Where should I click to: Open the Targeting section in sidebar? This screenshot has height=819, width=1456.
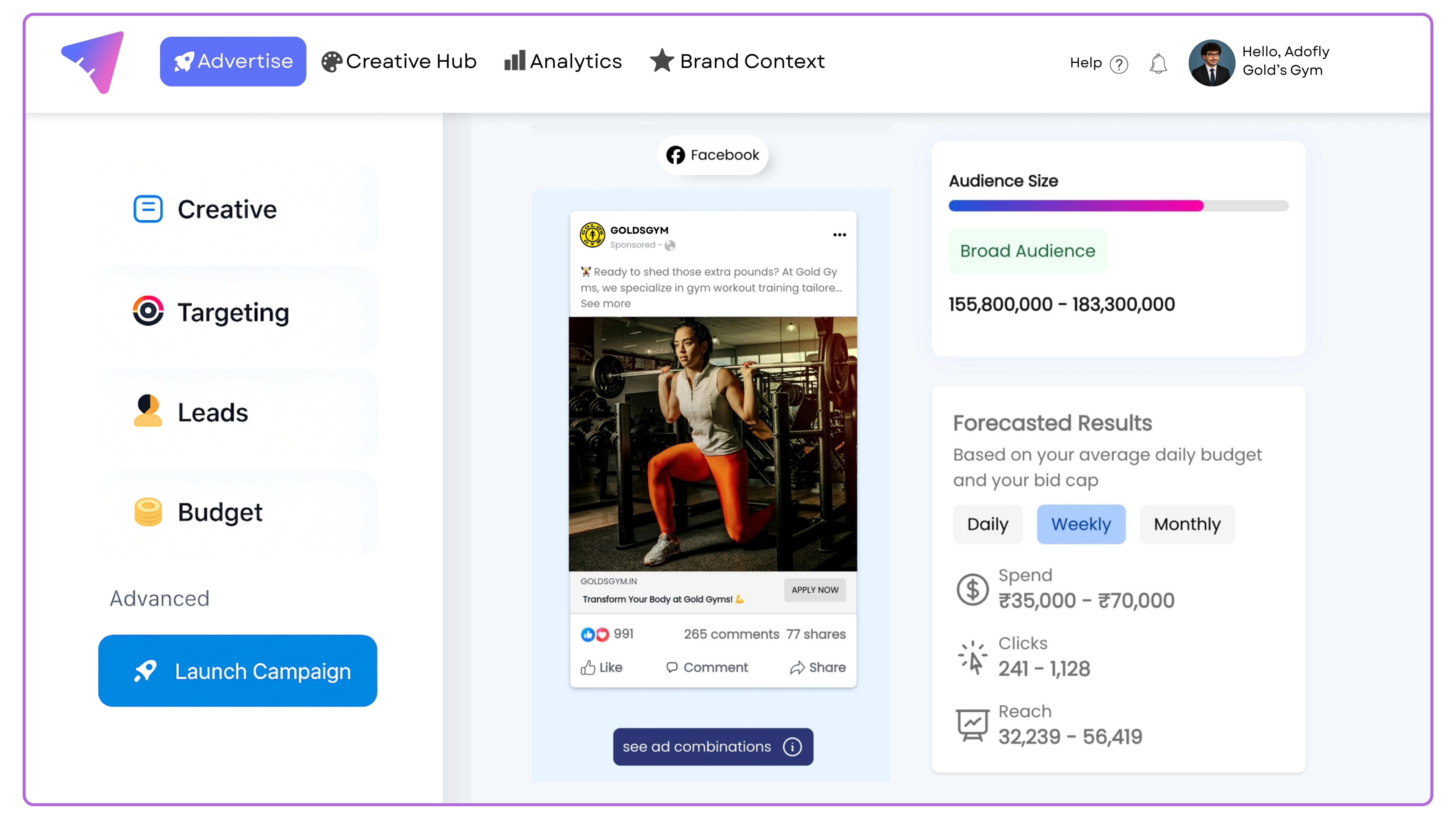pos(239,311)
